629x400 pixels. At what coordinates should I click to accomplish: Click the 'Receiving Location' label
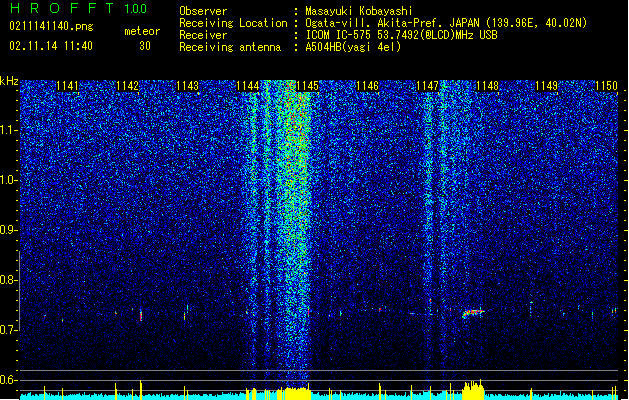(x=233, y=23)
